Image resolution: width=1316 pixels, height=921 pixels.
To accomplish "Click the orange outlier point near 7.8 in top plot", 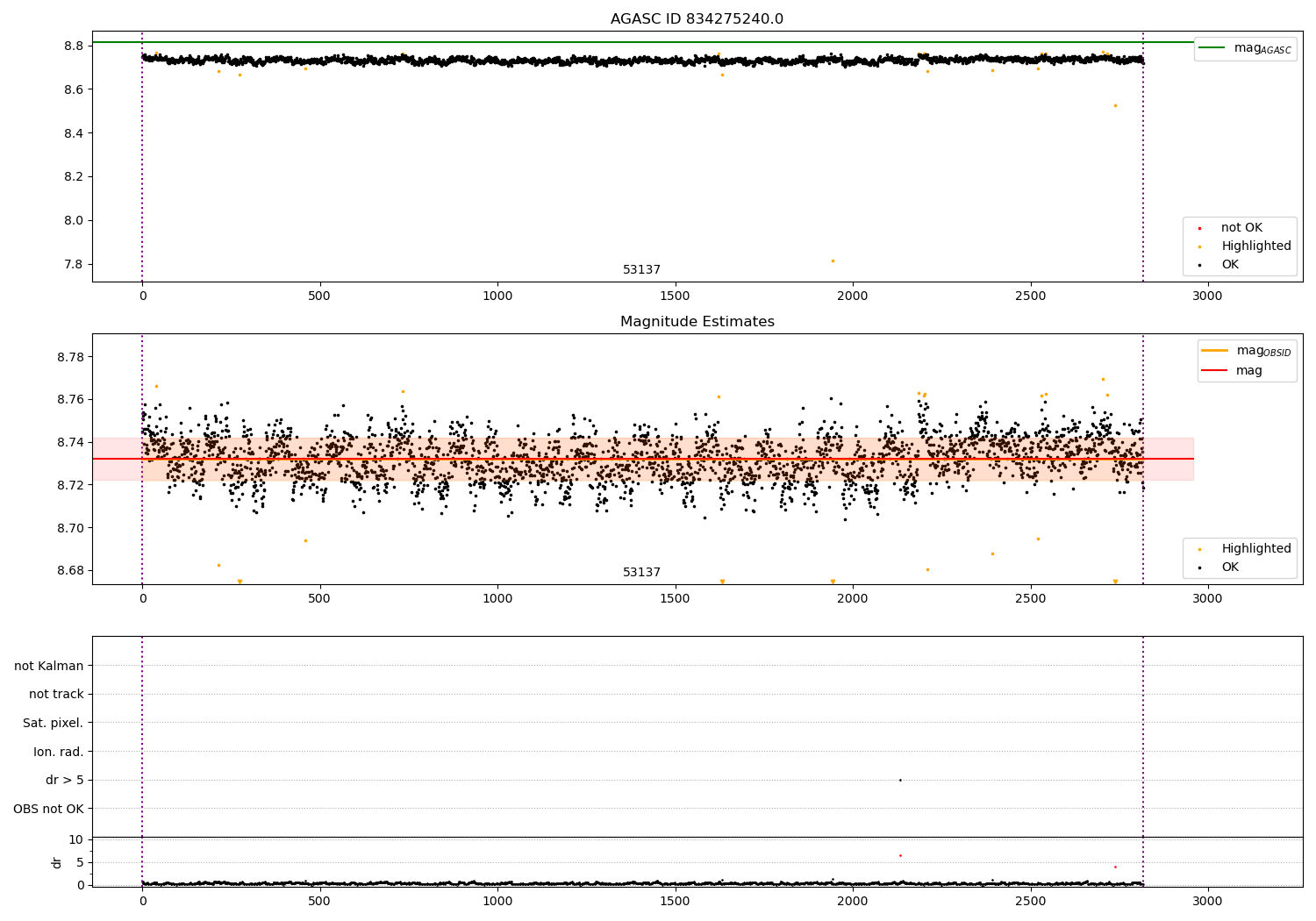I will click(x=833, y=261).
